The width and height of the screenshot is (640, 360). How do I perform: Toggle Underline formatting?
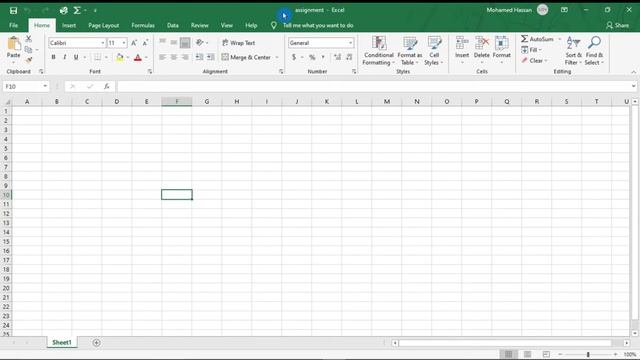pos(76,57)
